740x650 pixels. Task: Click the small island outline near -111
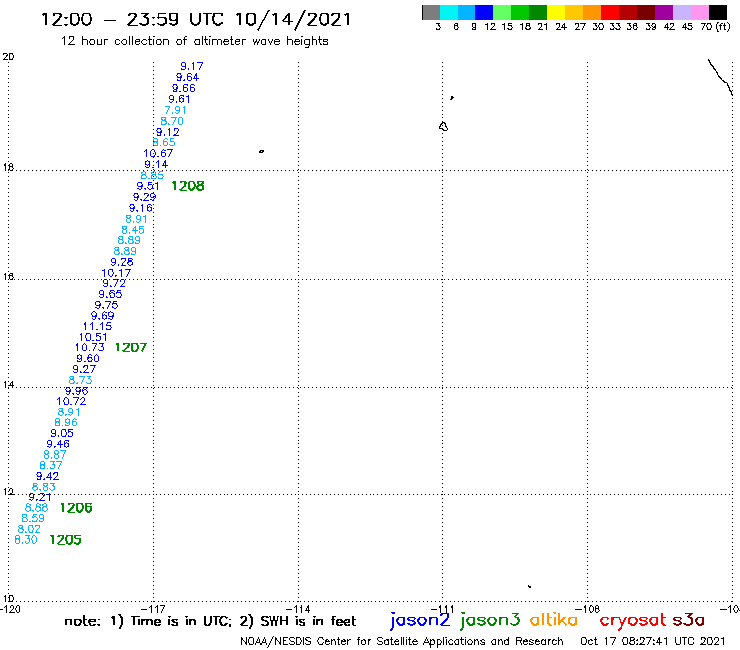pyautogui.click(x=443, y=127)
